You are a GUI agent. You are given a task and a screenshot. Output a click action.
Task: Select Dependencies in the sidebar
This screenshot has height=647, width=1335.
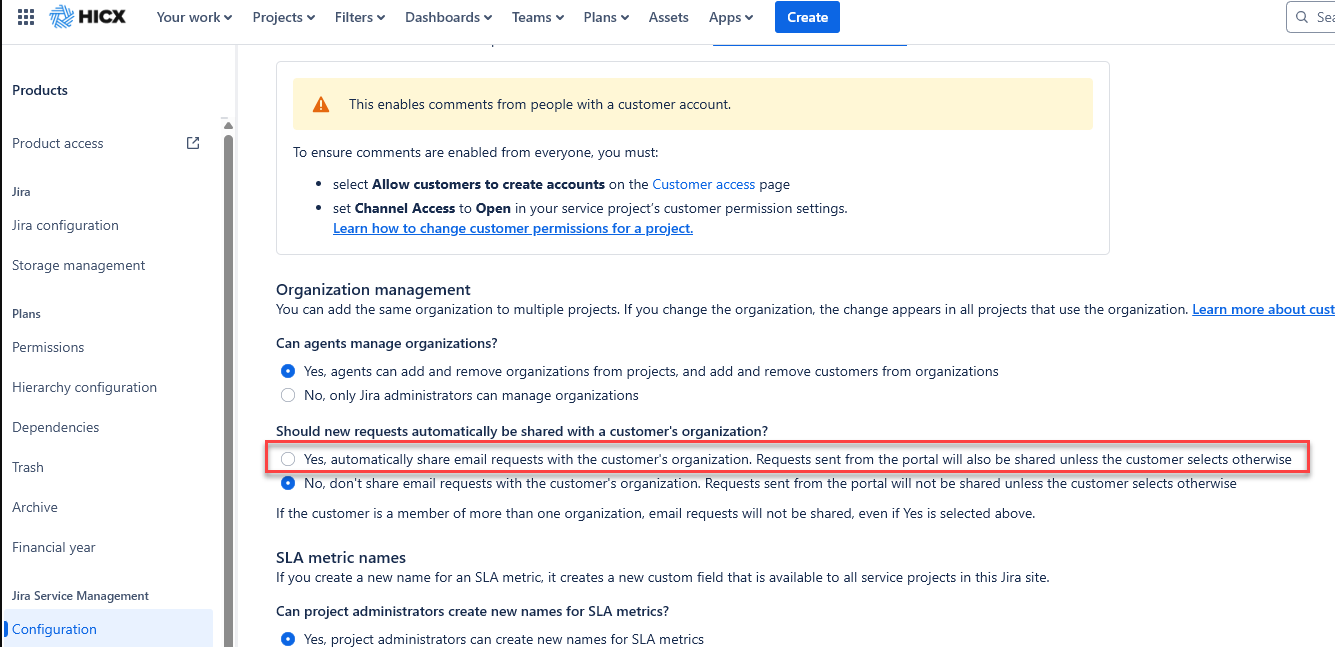[x=56, y=427]
